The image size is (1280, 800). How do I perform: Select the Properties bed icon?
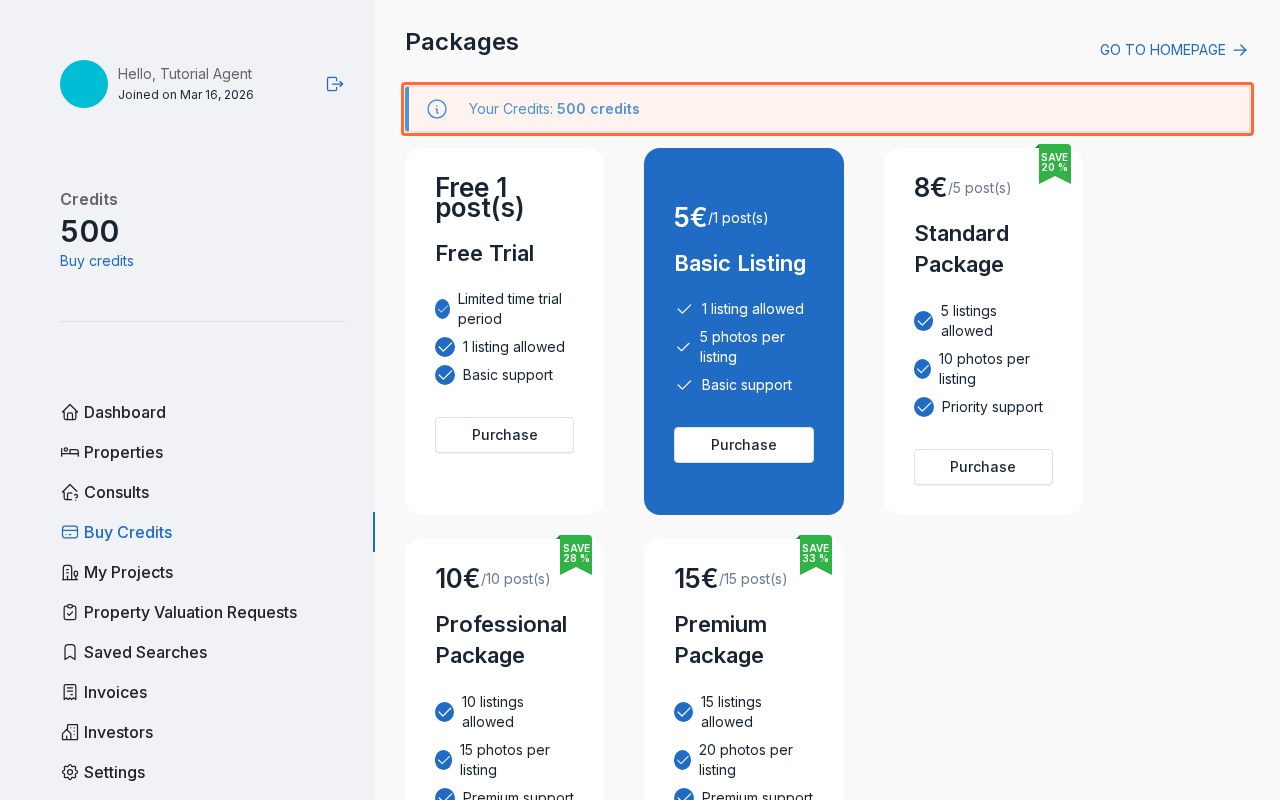(x=69, y=452)
